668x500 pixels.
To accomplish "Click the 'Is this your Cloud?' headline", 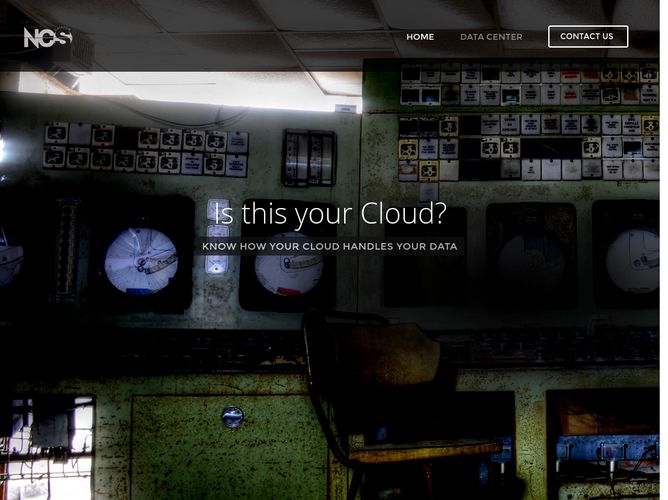I will 330,213.
